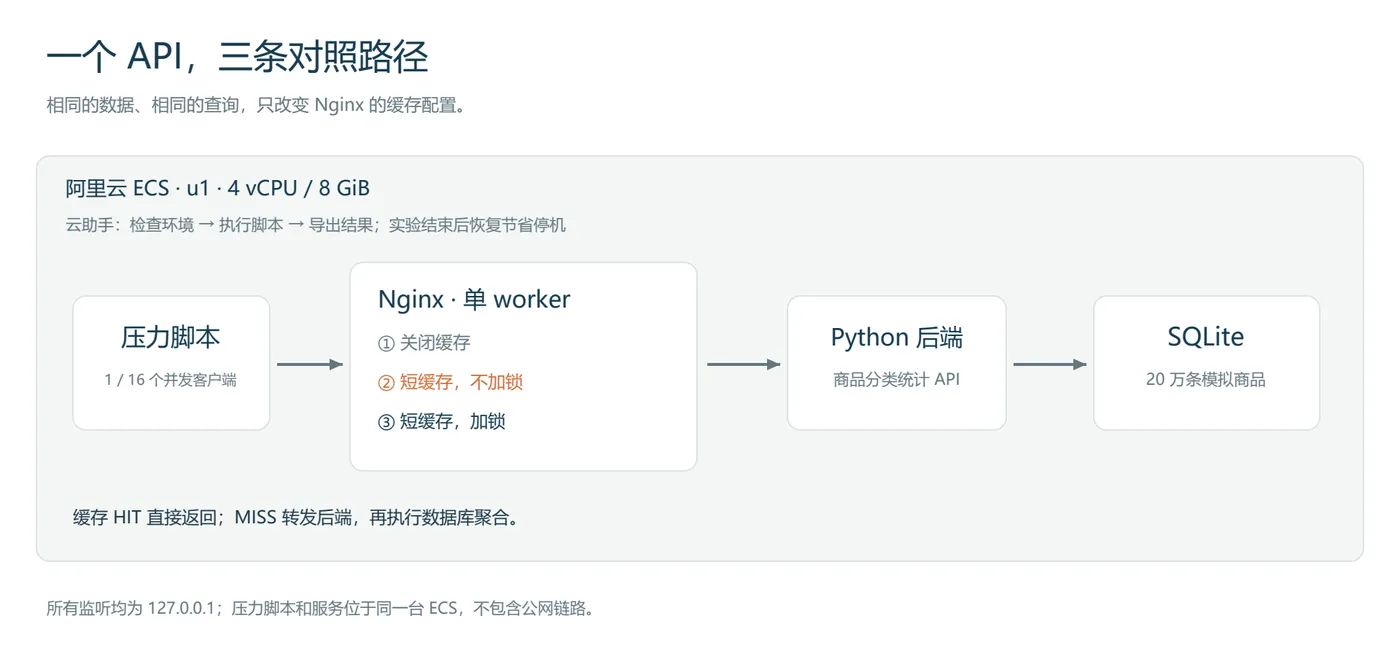Select the subtitle "相同的数据、相同的查询，只改变 Nginx 的缓存配置。"
The image size is (1400, 656).
click(256, 105)
